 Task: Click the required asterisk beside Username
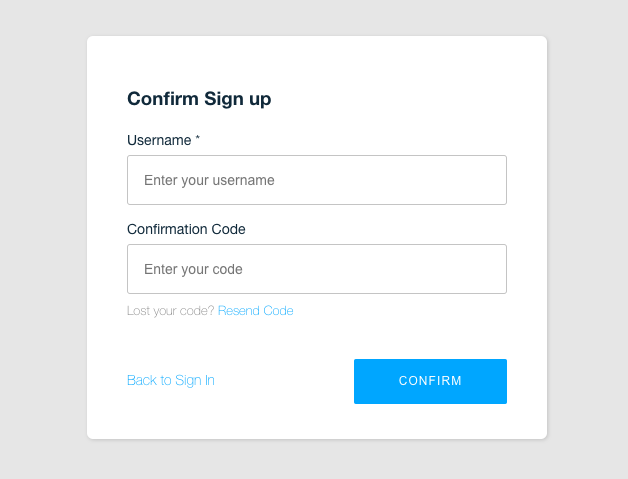198,139
